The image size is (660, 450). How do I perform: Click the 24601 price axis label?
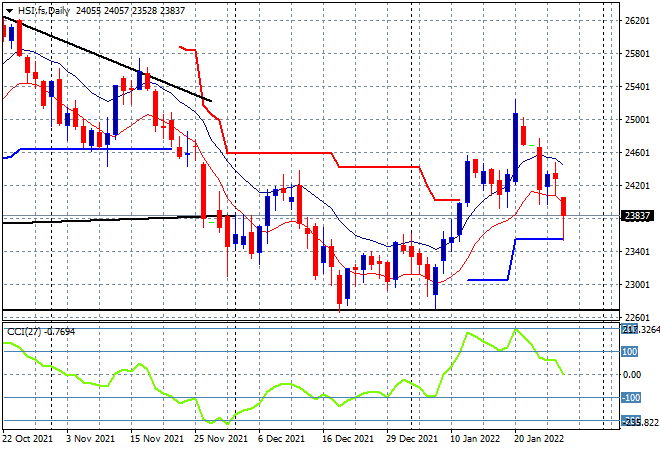(x=637, y=152)
